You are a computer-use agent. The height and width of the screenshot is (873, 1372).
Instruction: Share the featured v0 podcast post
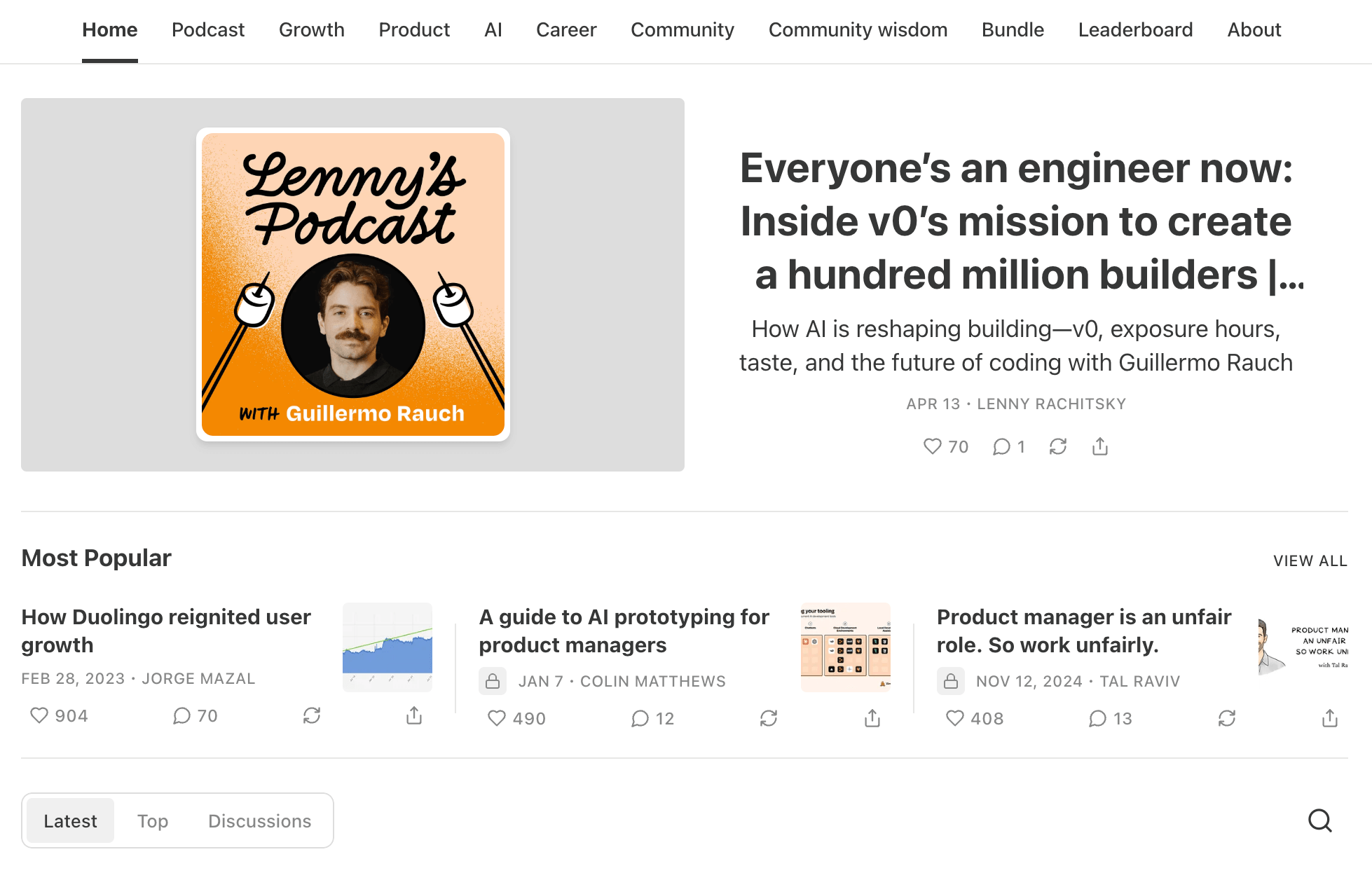[x=1099, y=446]
